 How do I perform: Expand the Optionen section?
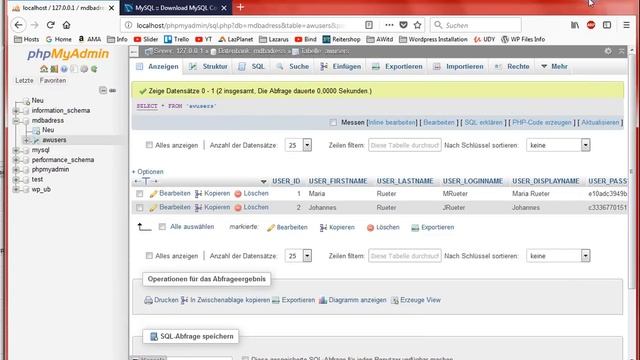[148, 172]
